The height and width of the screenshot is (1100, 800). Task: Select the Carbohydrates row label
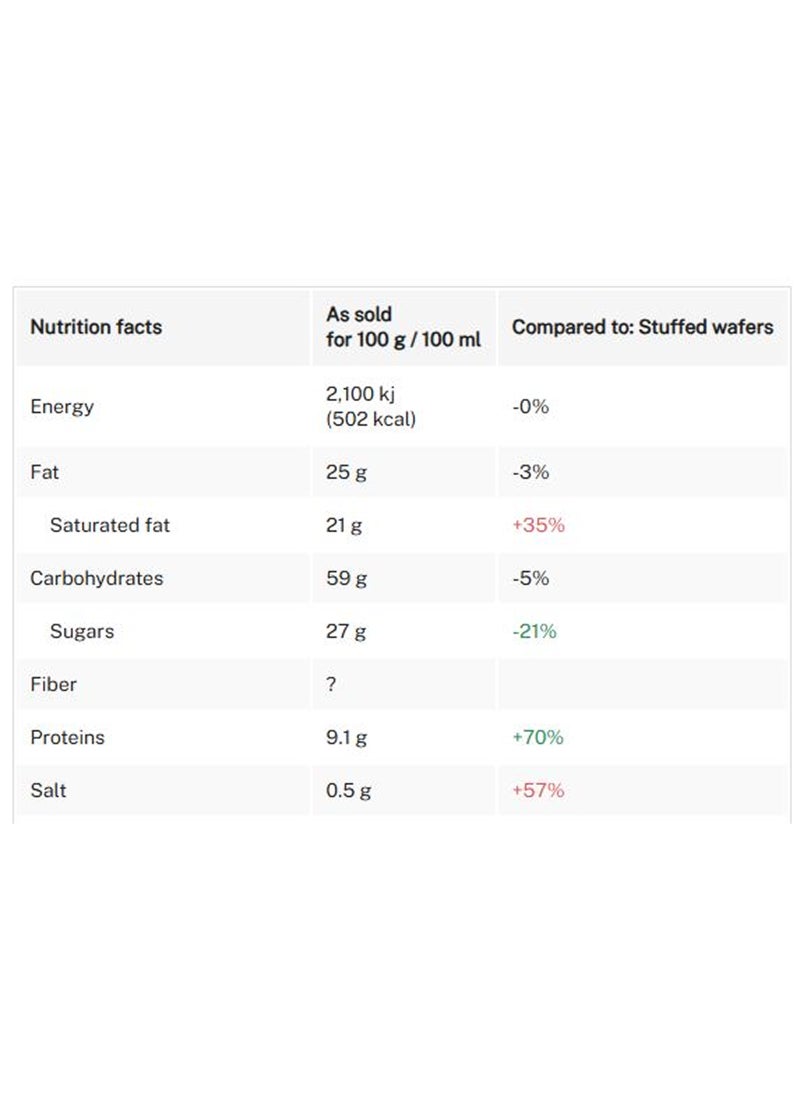(96, 578)
